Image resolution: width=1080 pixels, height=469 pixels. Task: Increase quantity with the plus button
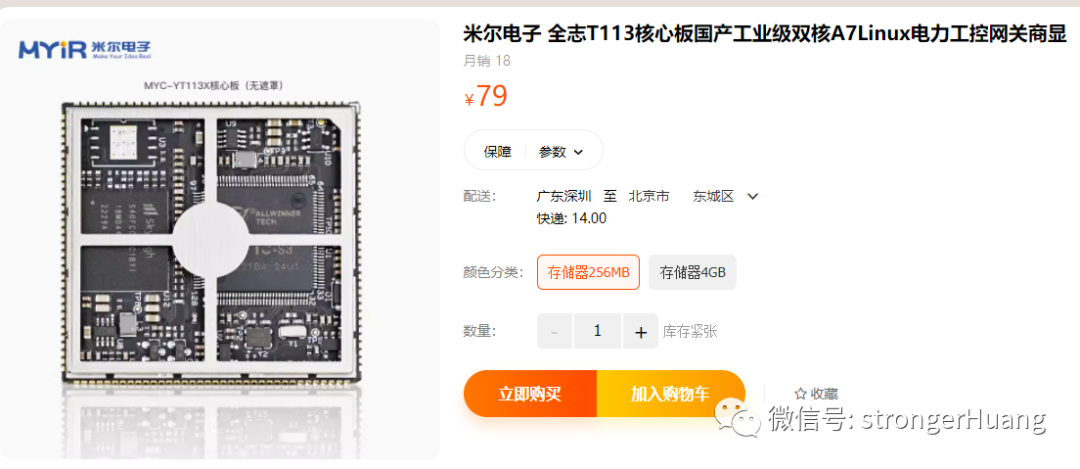[641, 331]
